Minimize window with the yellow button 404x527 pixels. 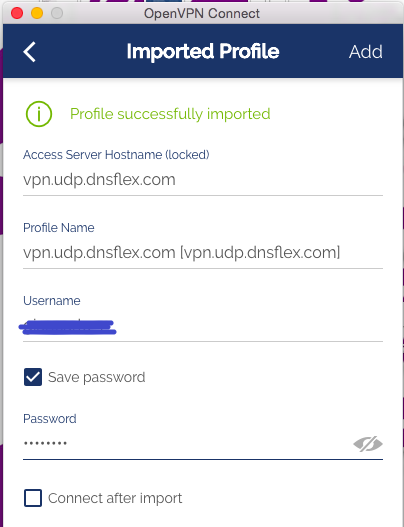(x=37, y=13)
